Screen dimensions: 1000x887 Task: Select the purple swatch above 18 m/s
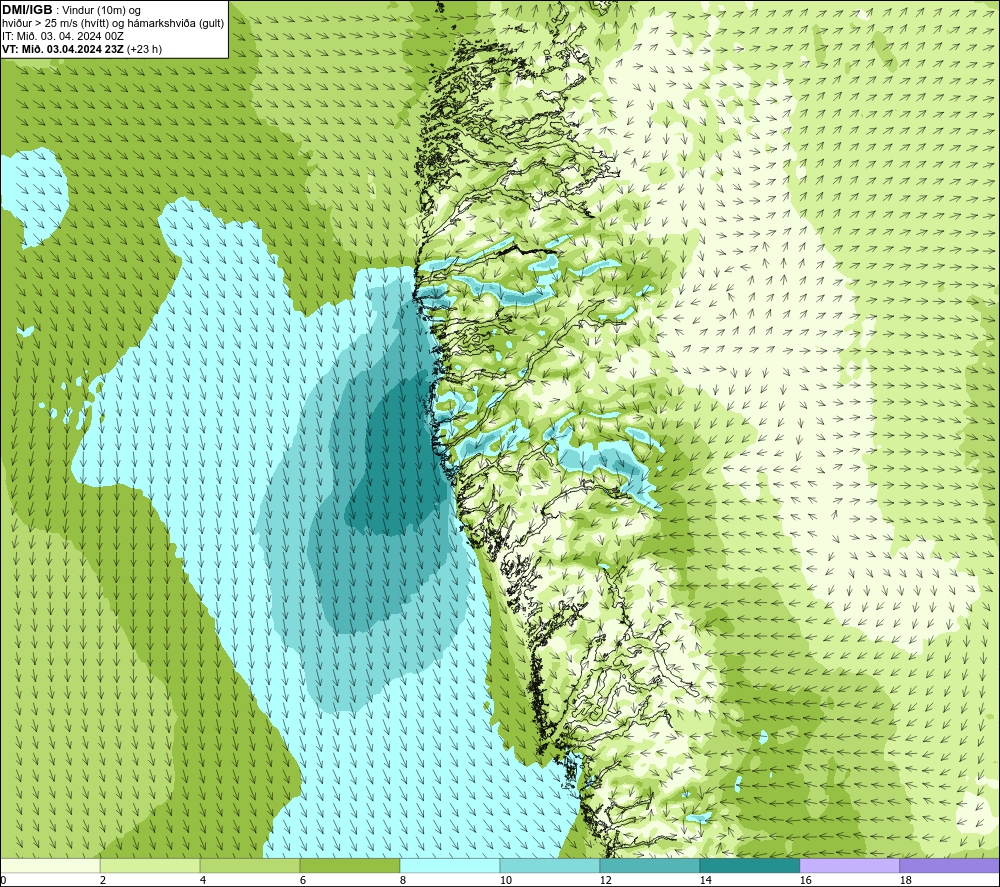(950, 865)
